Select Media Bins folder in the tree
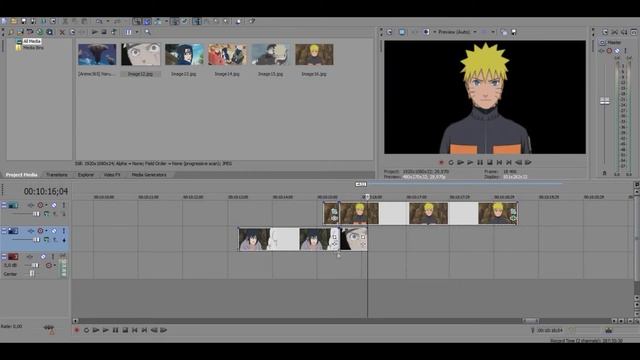 [x=33, y=47]
